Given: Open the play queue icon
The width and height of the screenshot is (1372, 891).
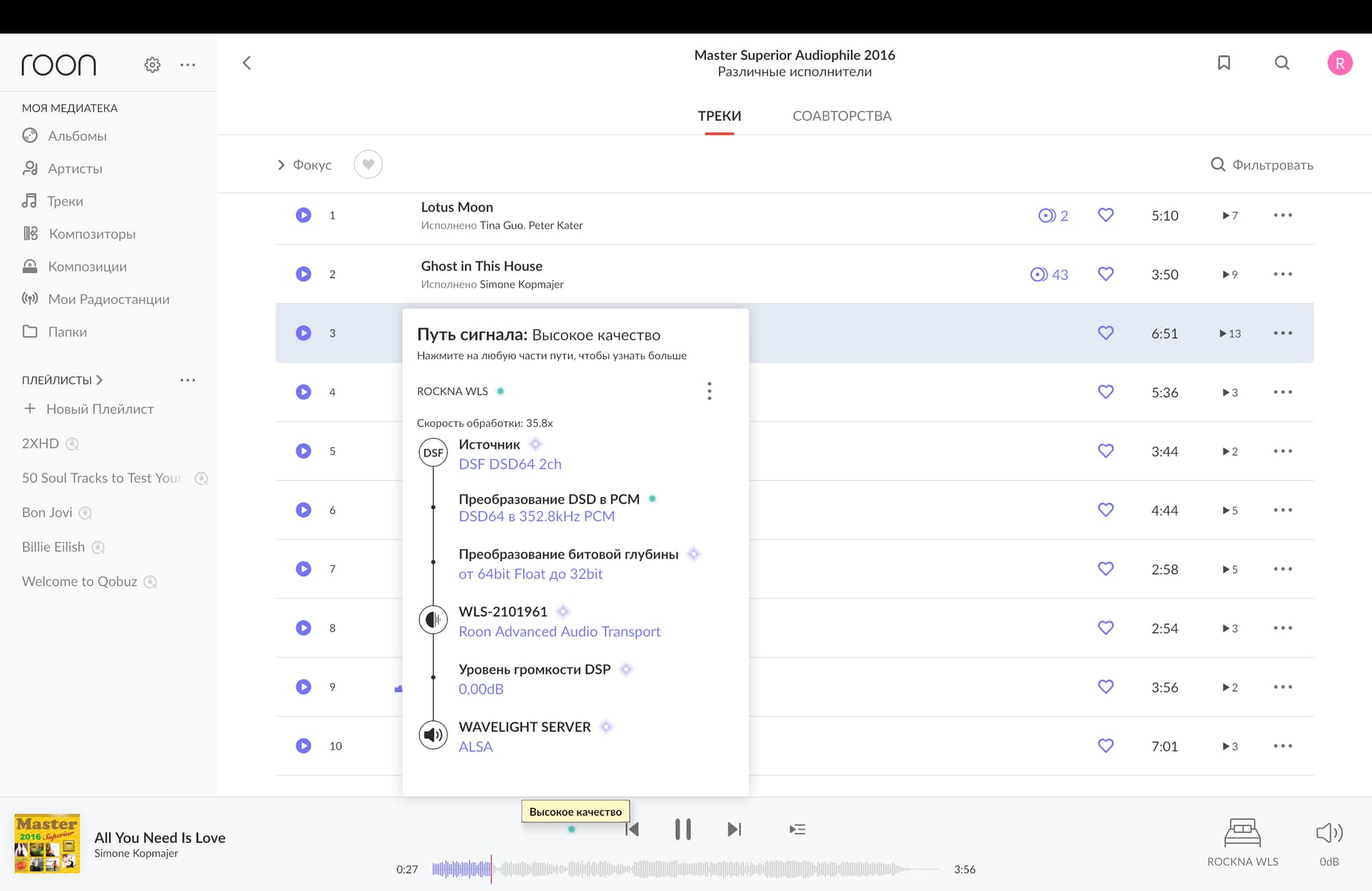Looking at the screenshot, I should click(797, 829).
